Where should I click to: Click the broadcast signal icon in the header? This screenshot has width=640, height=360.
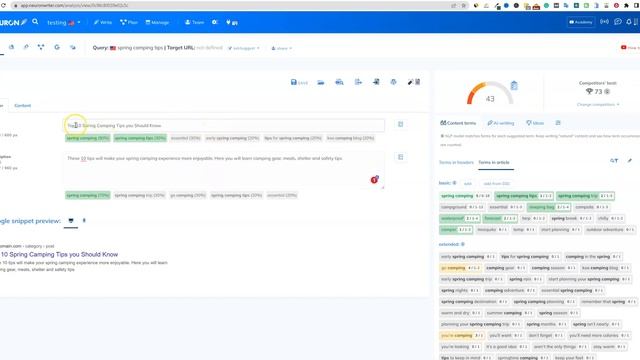coord(604,22)
